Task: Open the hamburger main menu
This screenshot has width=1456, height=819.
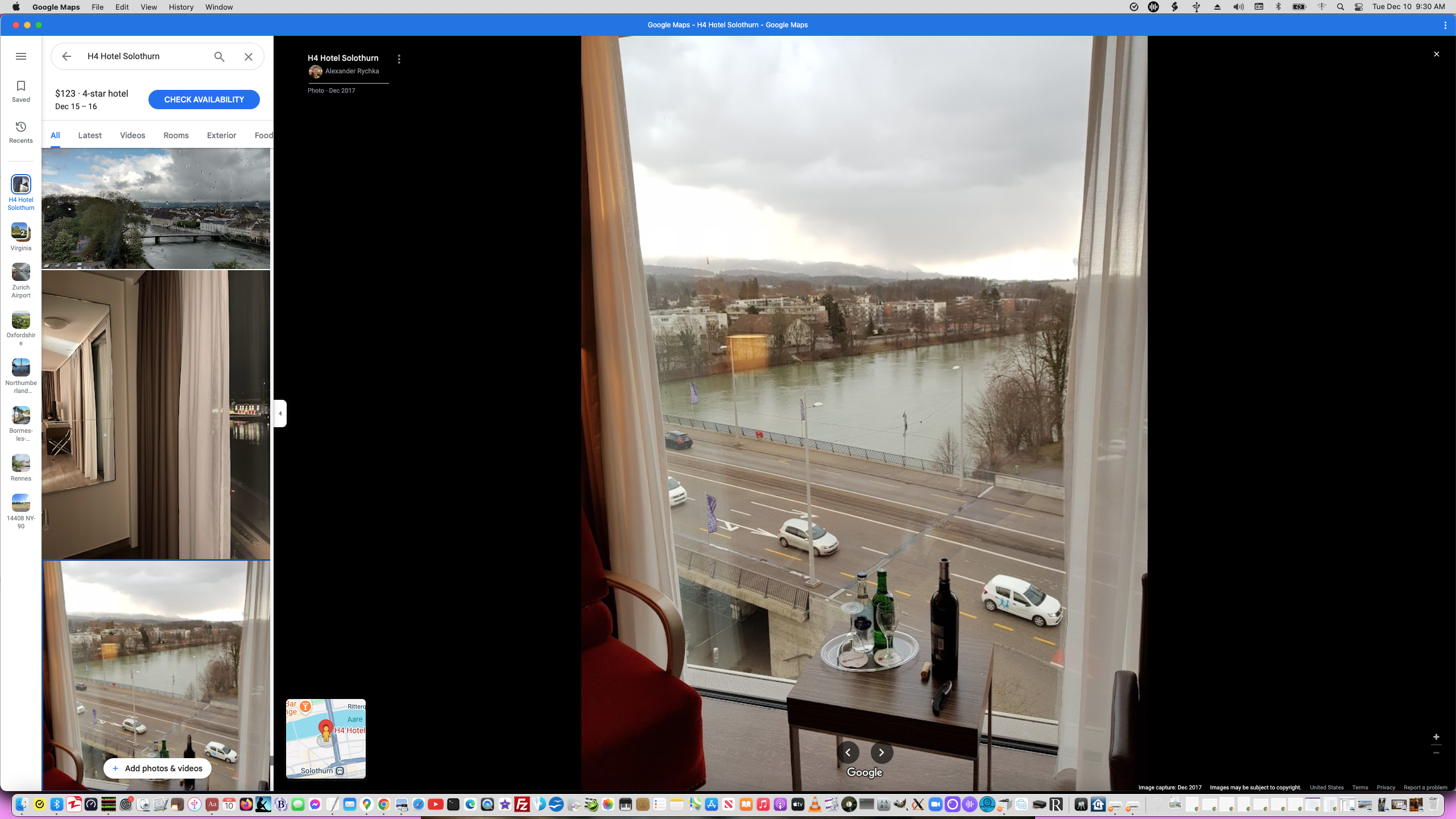Action: pos(21,56)
